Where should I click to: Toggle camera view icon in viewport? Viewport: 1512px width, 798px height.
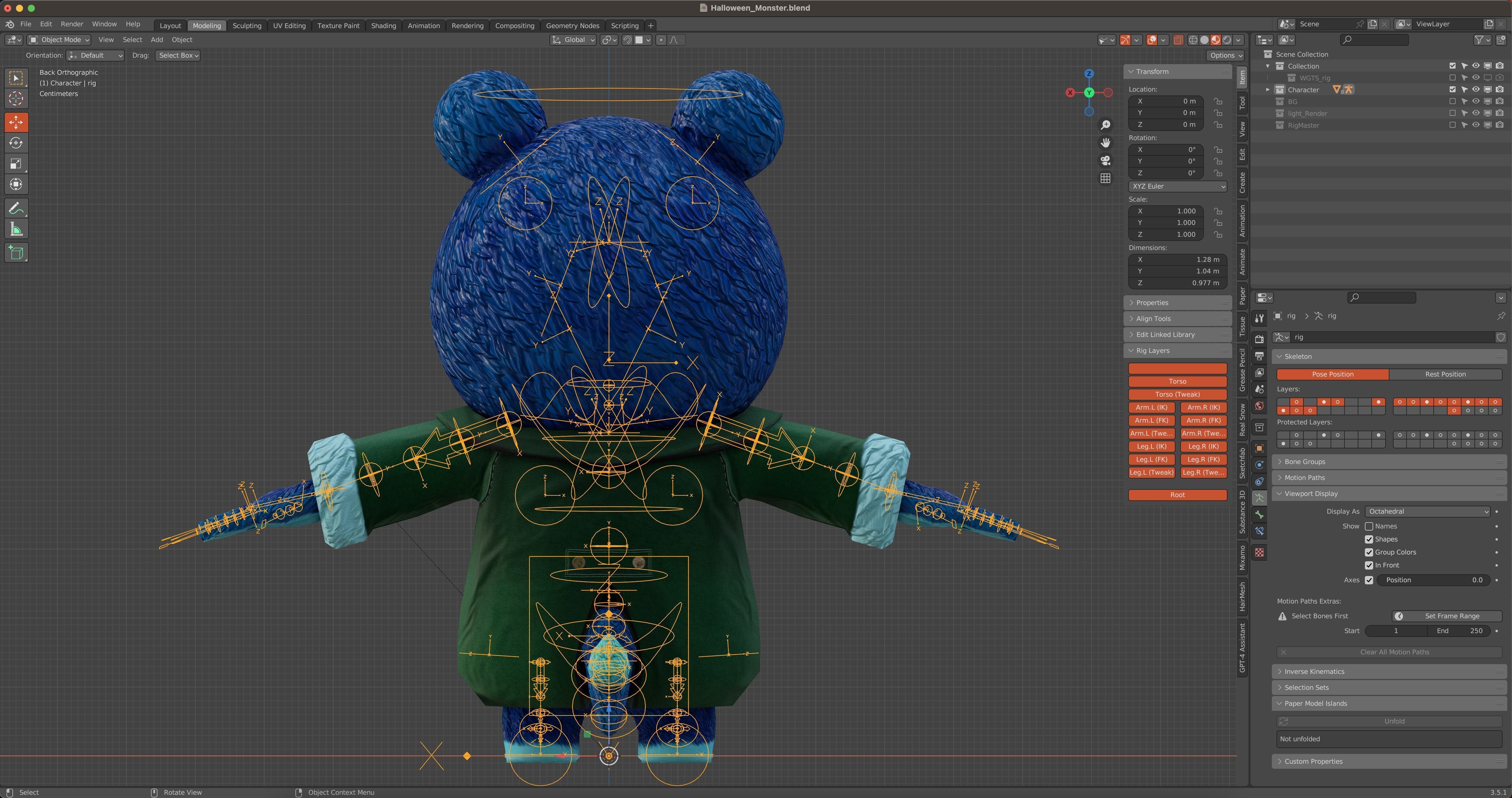pyautogui.click(x=1105, y=160)
